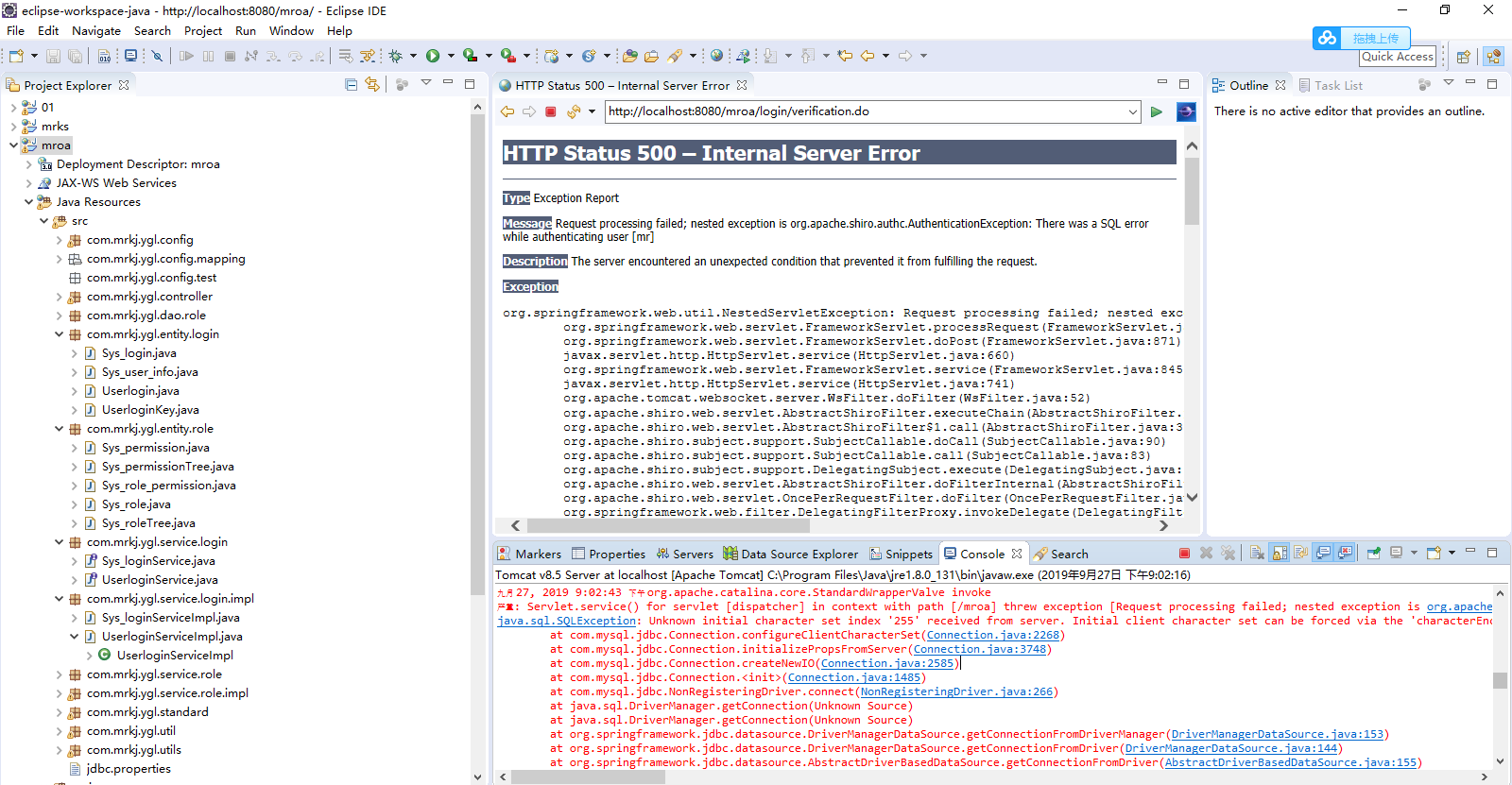Select UserloginServiceImpl.java in the tree

[172, 637]
